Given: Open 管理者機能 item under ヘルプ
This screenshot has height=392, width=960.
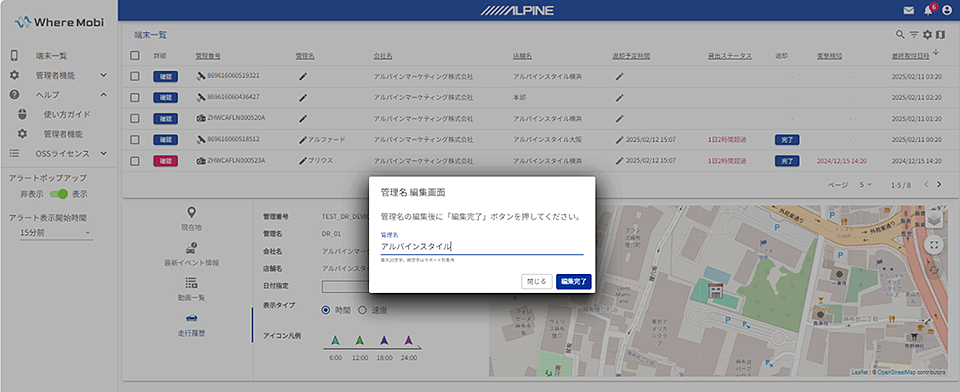Looking at the screenshot, I should pyautogui.click(x=62, y=134).
